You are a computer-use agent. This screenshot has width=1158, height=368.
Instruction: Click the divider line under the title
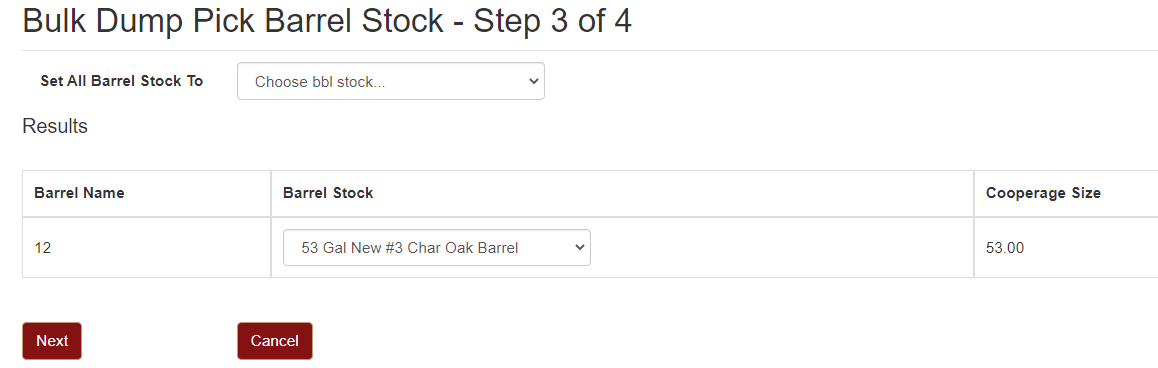[590, 50]
